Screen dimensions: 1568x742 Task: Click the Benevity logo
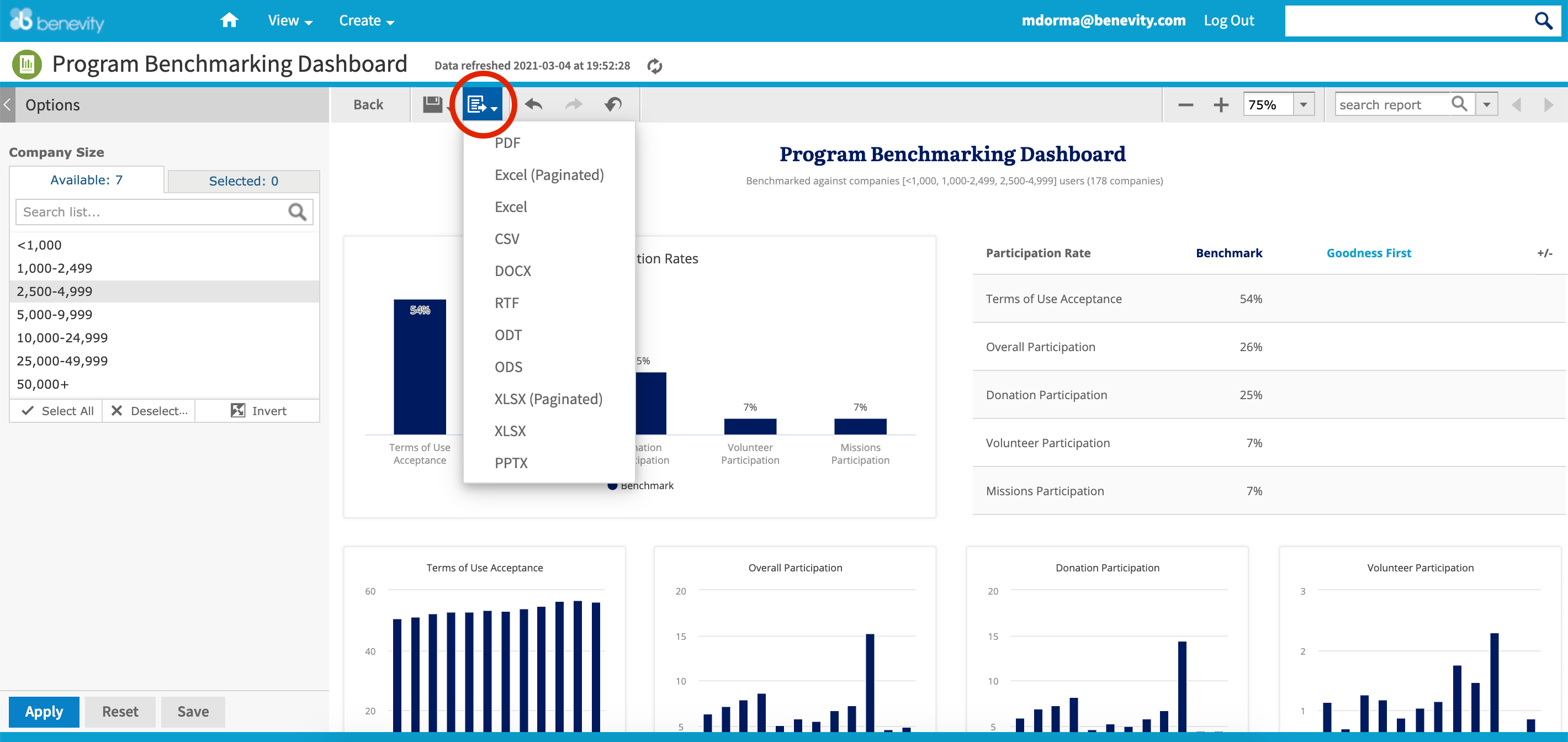point(57,20)
